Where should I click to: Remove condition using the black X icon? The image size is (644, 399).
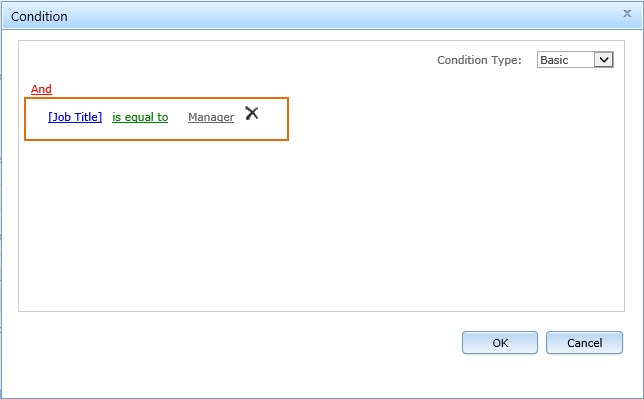pyautogui.click(x=252, y=113)
